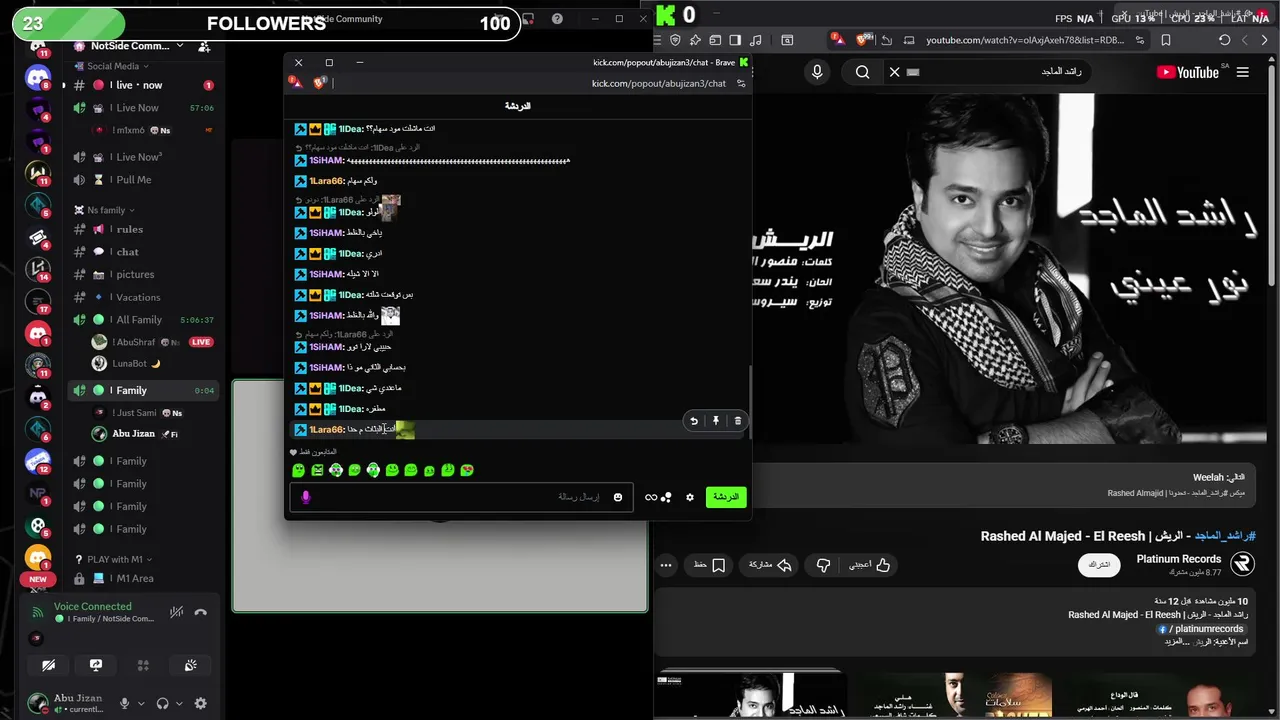Insert heart-eyes emote from quick emote row
Image resolution: width=1280 pixels, height=720 pixels.
coord(467,470)
